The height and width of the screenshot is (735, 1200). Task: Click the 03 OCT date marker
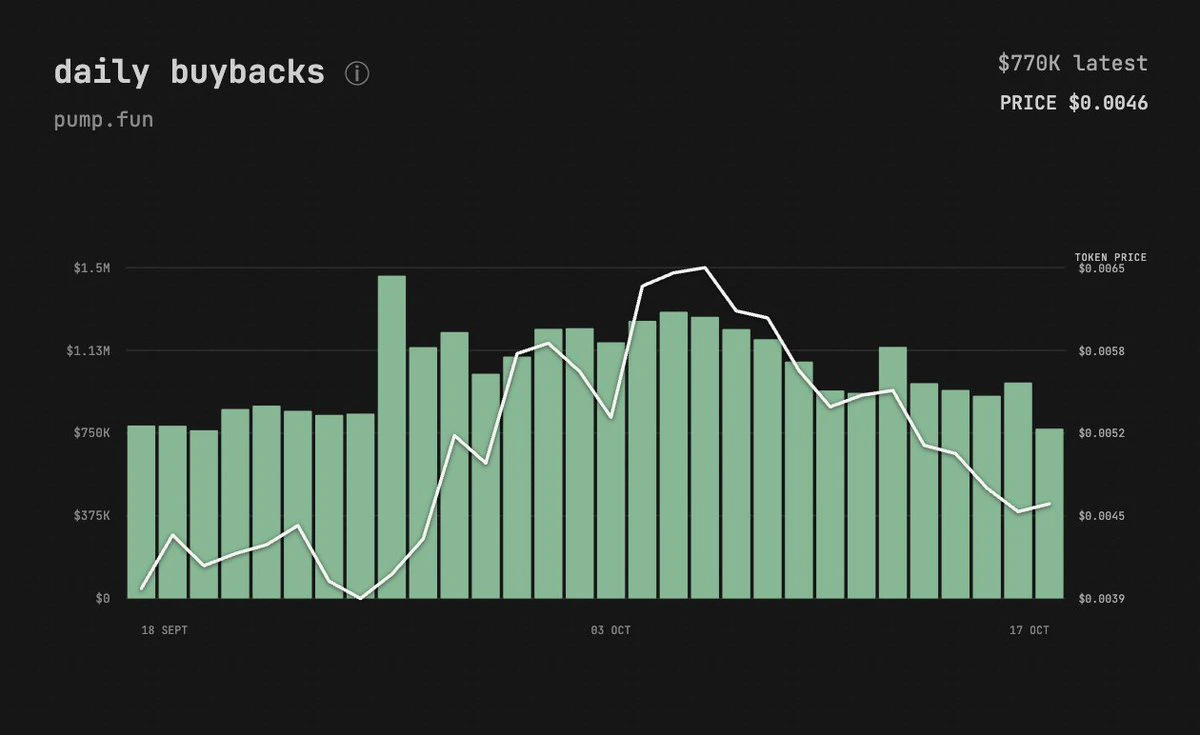[610, 630]
